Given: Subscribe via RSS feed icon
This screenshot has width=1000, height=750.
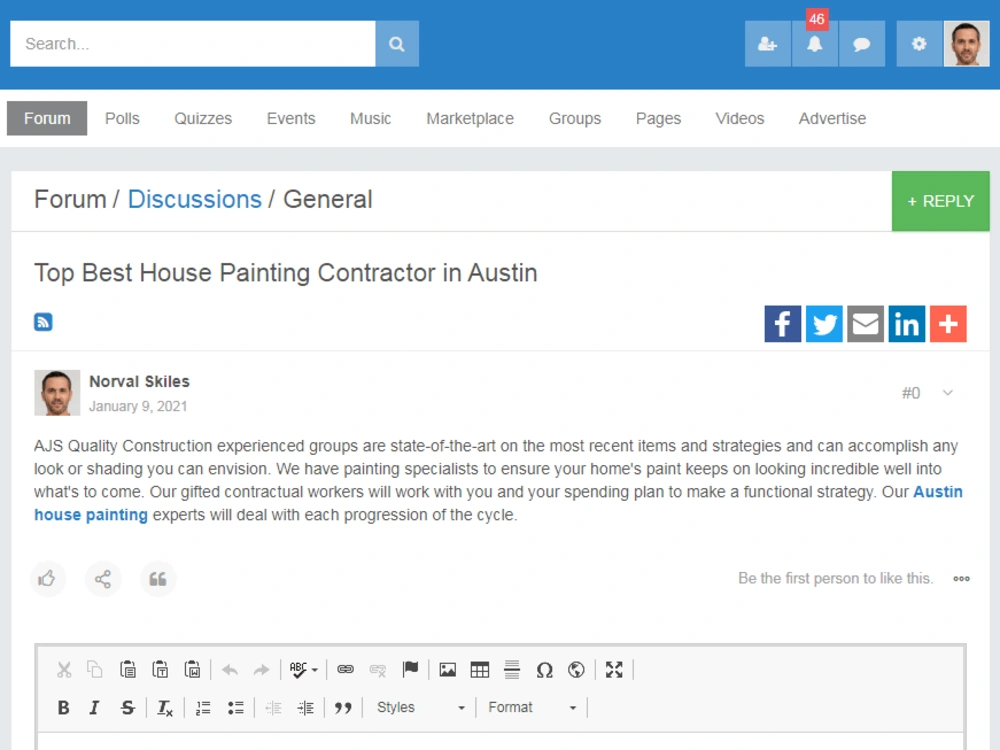Looking at the screenshot, I should tap(43, 322).
